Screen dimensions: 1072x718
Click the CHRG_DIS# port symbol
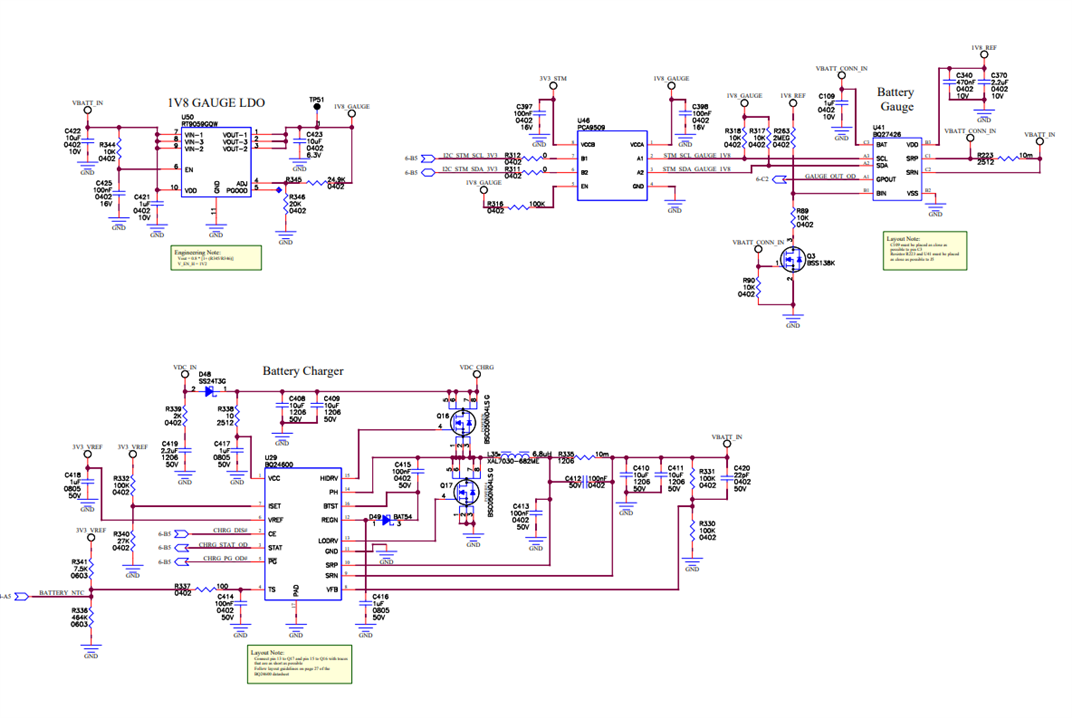(182, 533)
